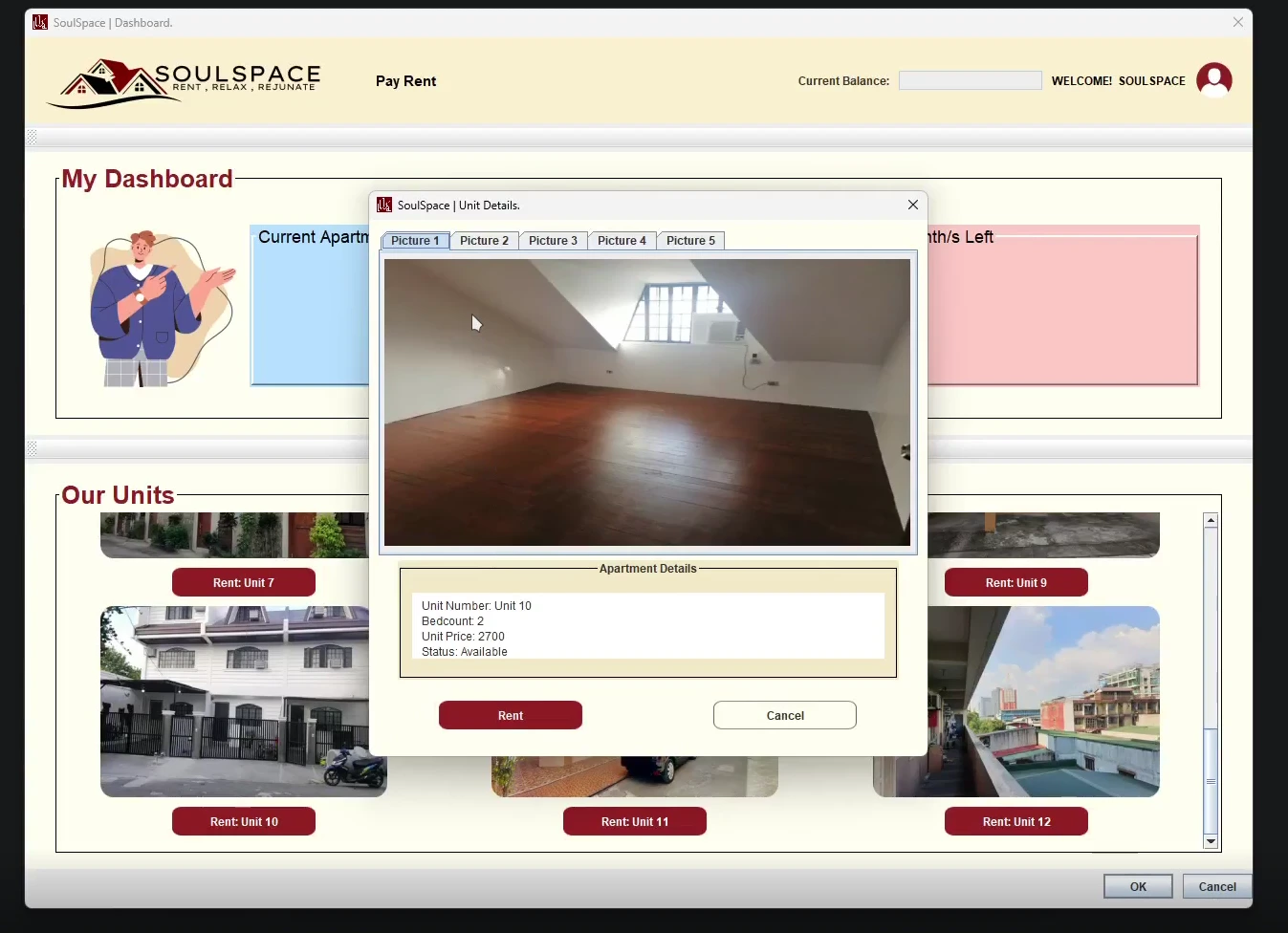
Task: Click the "Rent: Unit 12" button
Action: (x=1015, y=821)
